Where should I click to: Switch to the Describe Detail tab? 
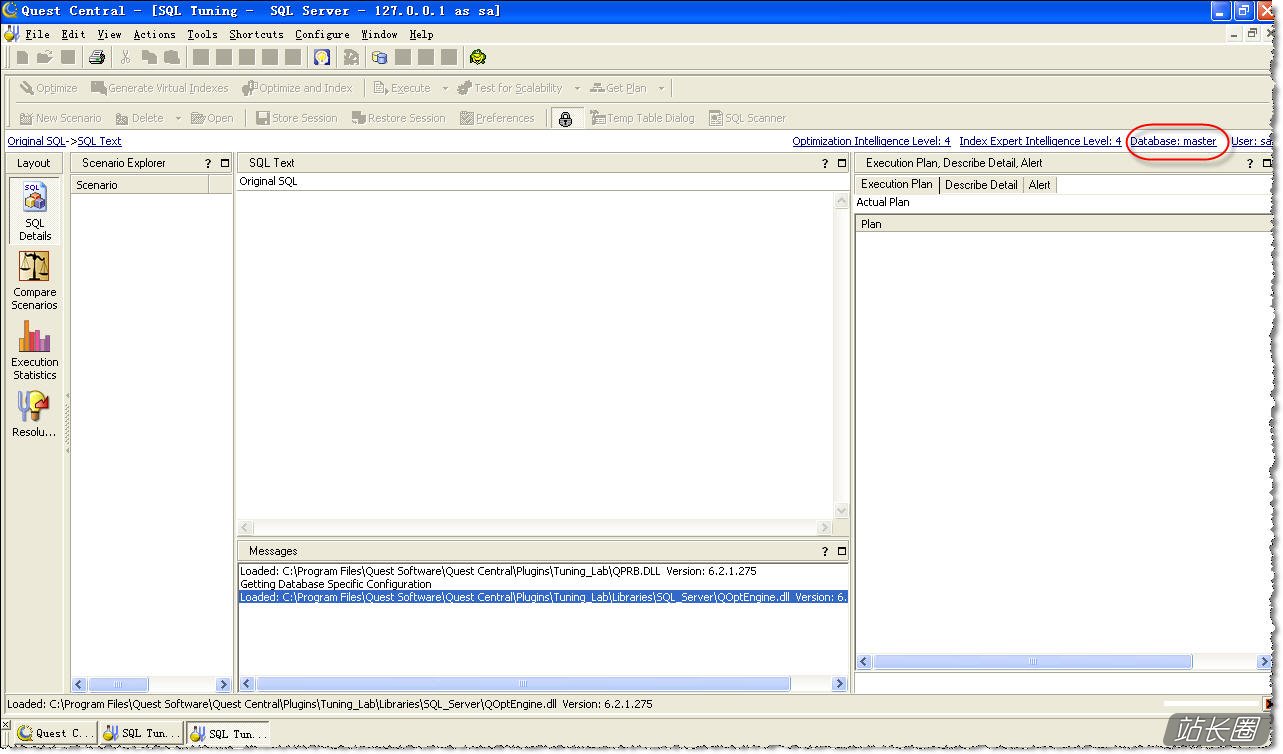(981, 185)
